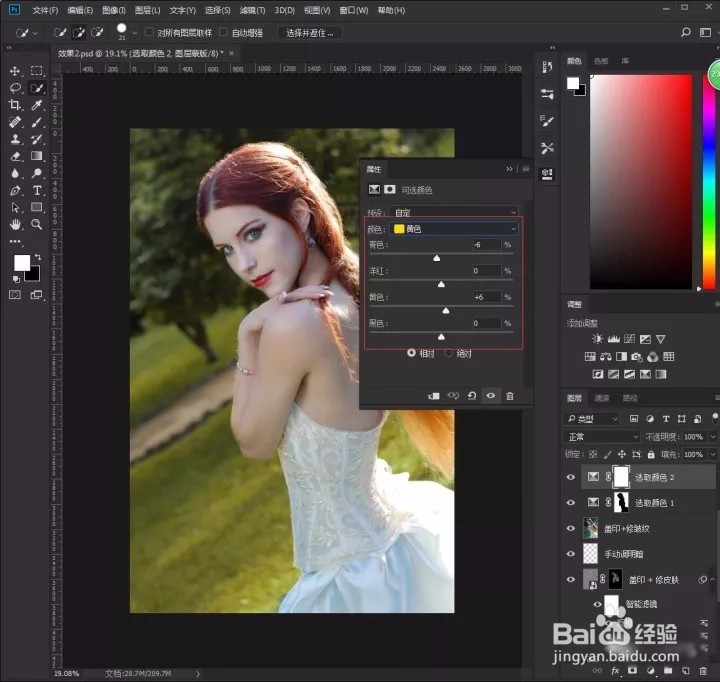Toggle adjustment visibility eye in Properties panel

point(491,396)
